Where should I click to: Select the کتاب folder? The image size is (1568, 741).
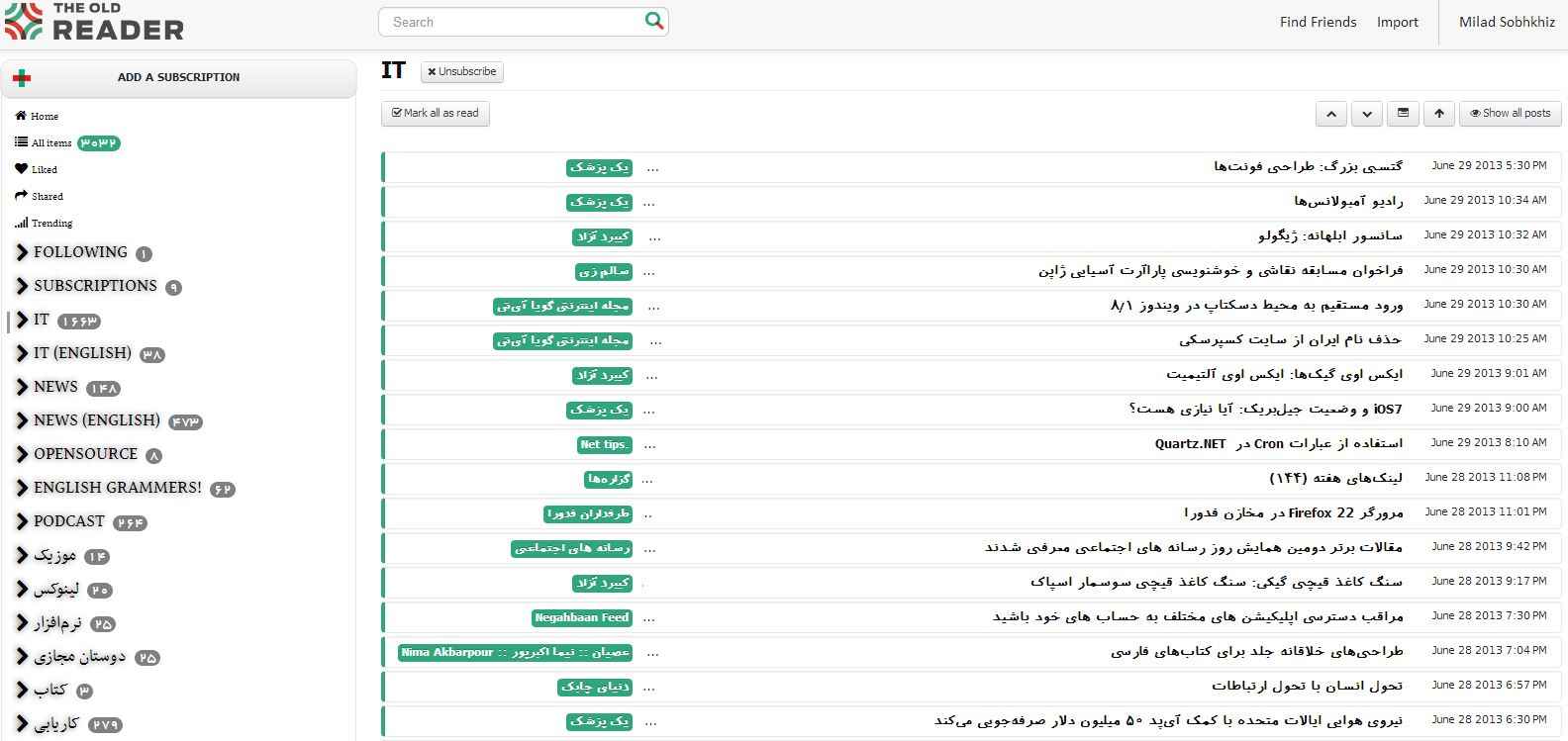tap(49, 691)
